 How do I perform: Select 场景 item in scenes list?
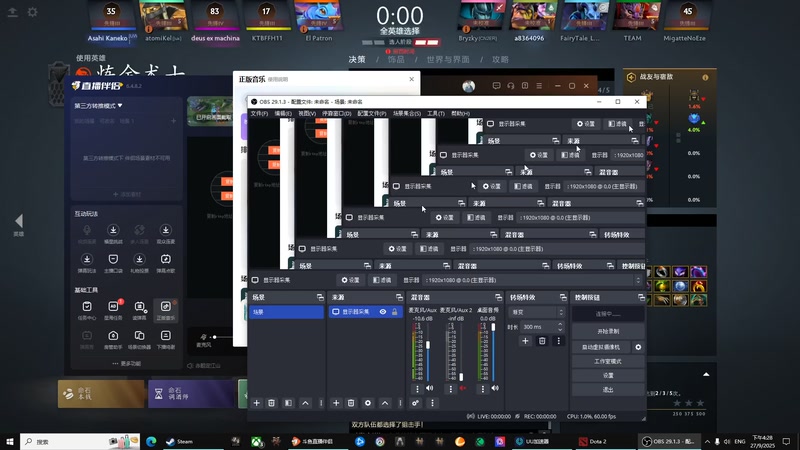click(286, 312)
